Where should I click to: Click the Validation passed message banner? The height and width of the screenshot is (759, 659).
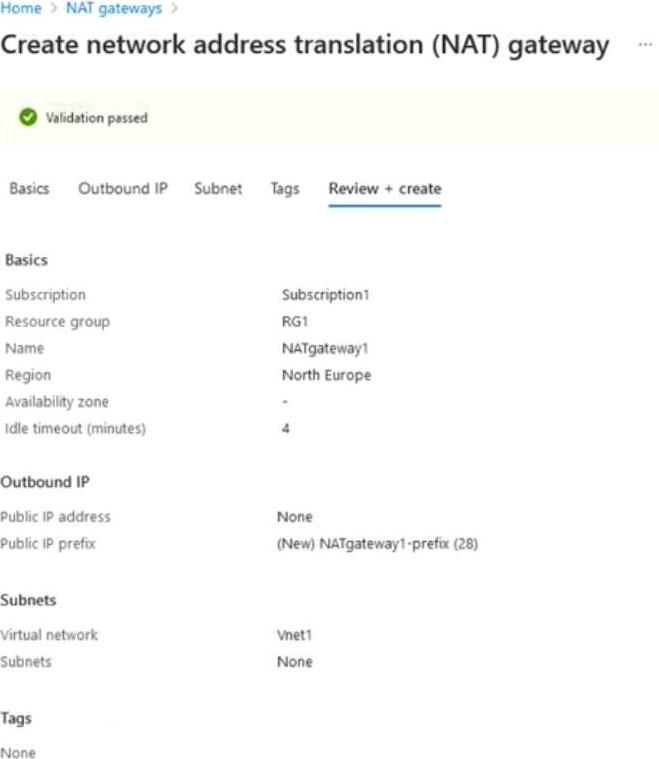click(329, 118)
